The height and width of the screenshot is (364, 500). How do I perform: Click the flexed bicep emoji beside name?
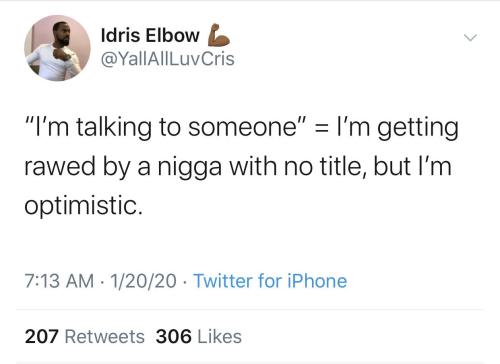point(219,35)
